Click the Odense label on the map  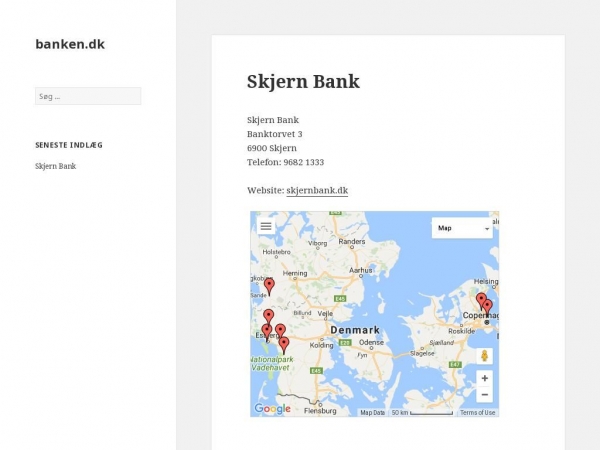(x=371, y=342)
